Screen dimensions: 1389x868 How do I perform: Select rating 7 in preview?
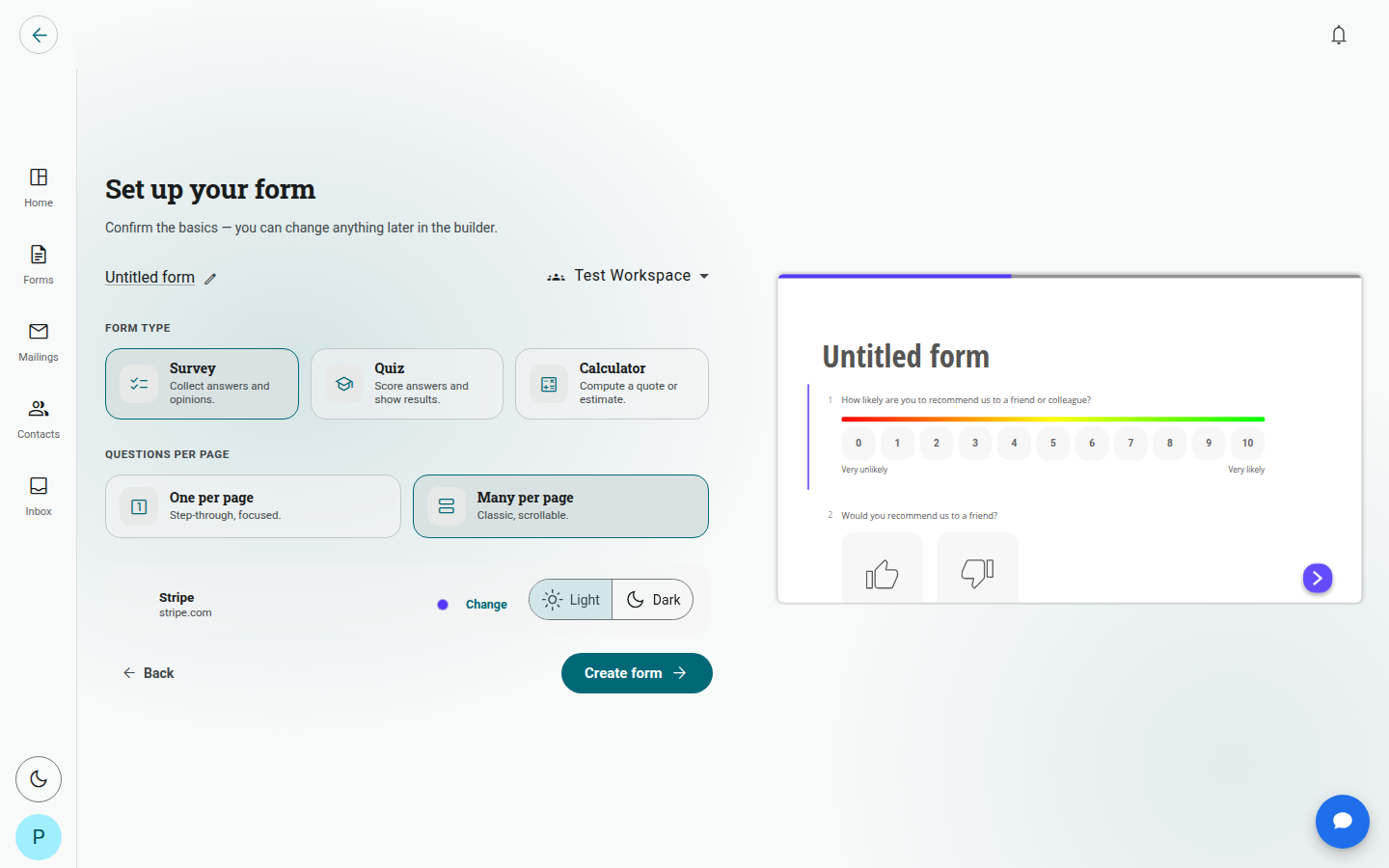click(x=1130, y=444)
